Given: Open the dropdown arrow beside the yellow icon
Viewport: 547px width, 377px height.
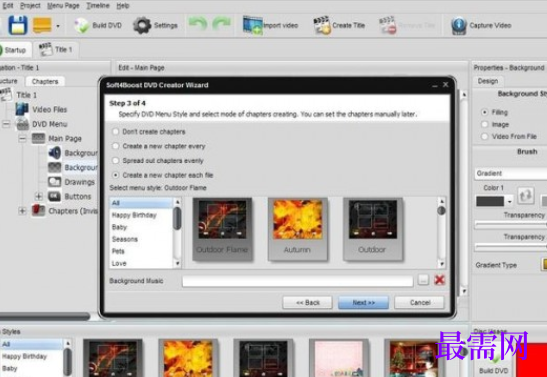Looking at the screenshot, I should (58, 26).
